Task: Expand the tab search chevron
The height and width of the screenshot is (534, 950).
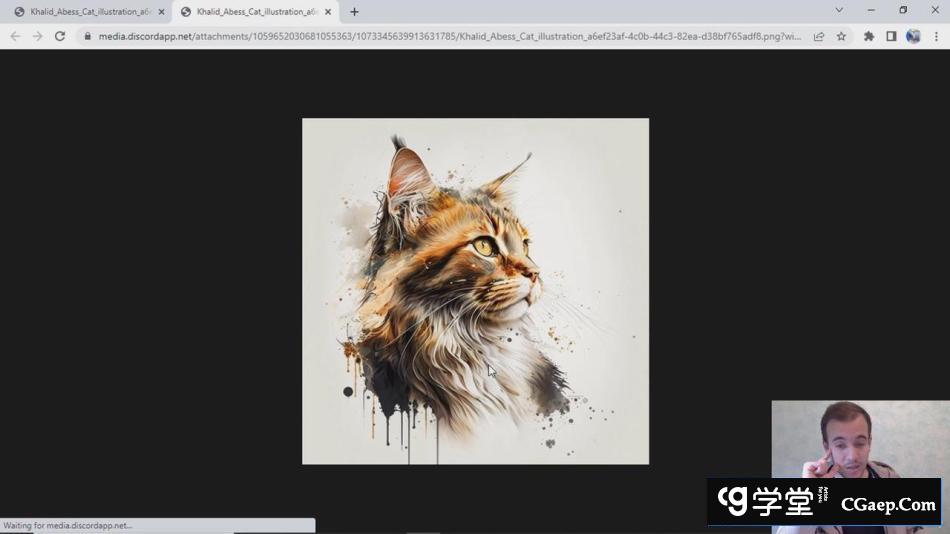Action: click(x=838, y=10)
